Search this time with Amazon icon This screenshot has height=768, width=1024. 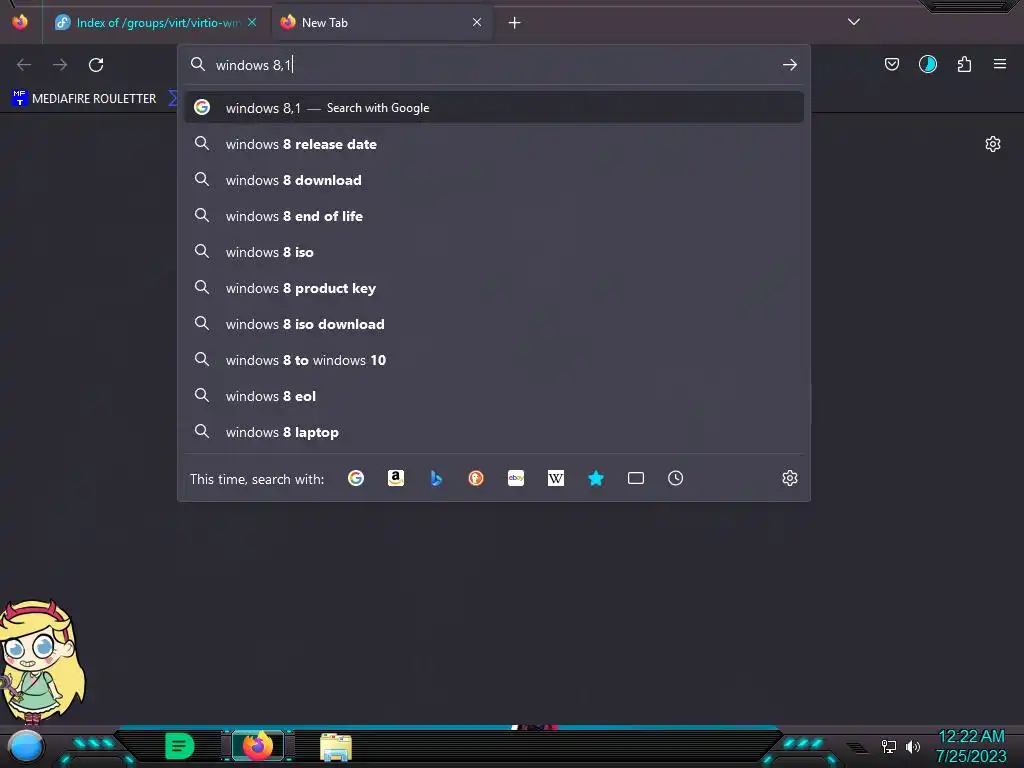[x=396, y=478]
